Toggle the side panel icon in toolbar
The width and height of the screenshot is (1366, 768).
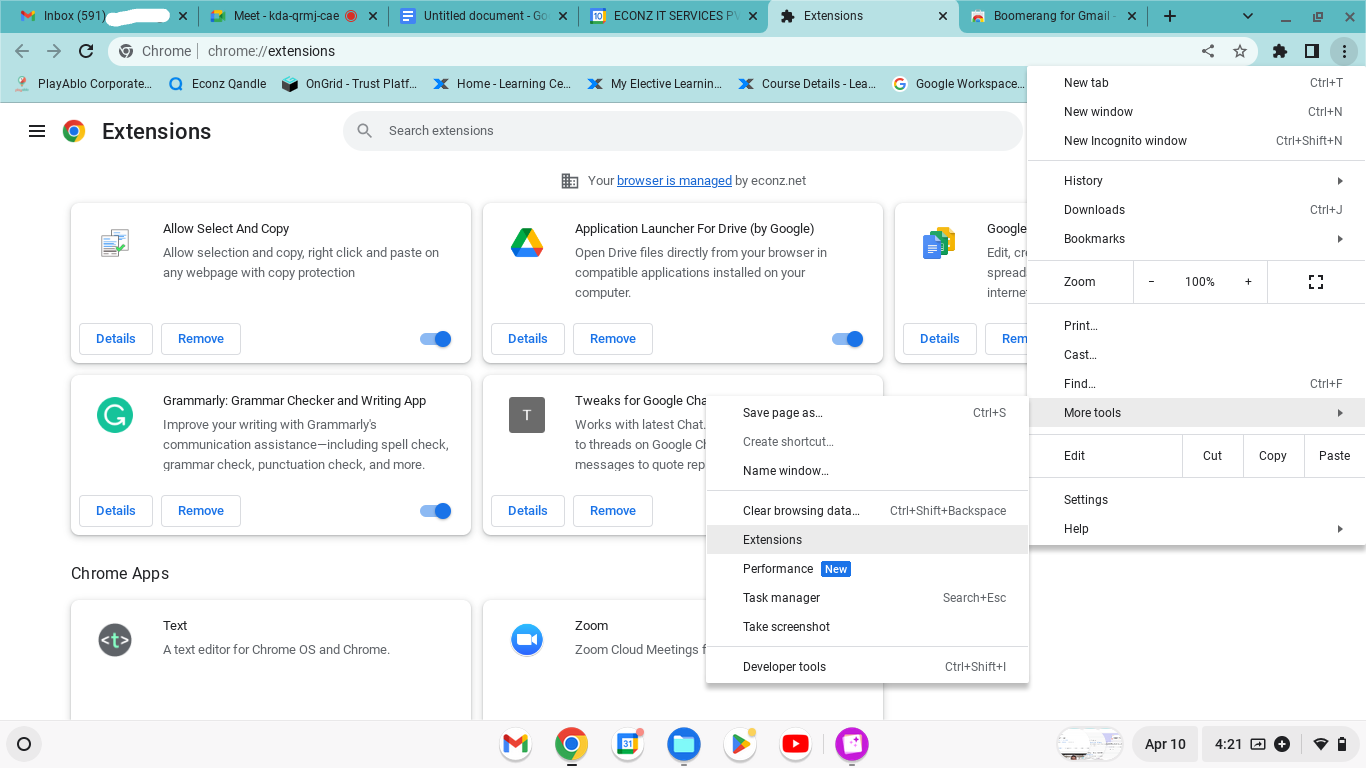[1312, 51]
